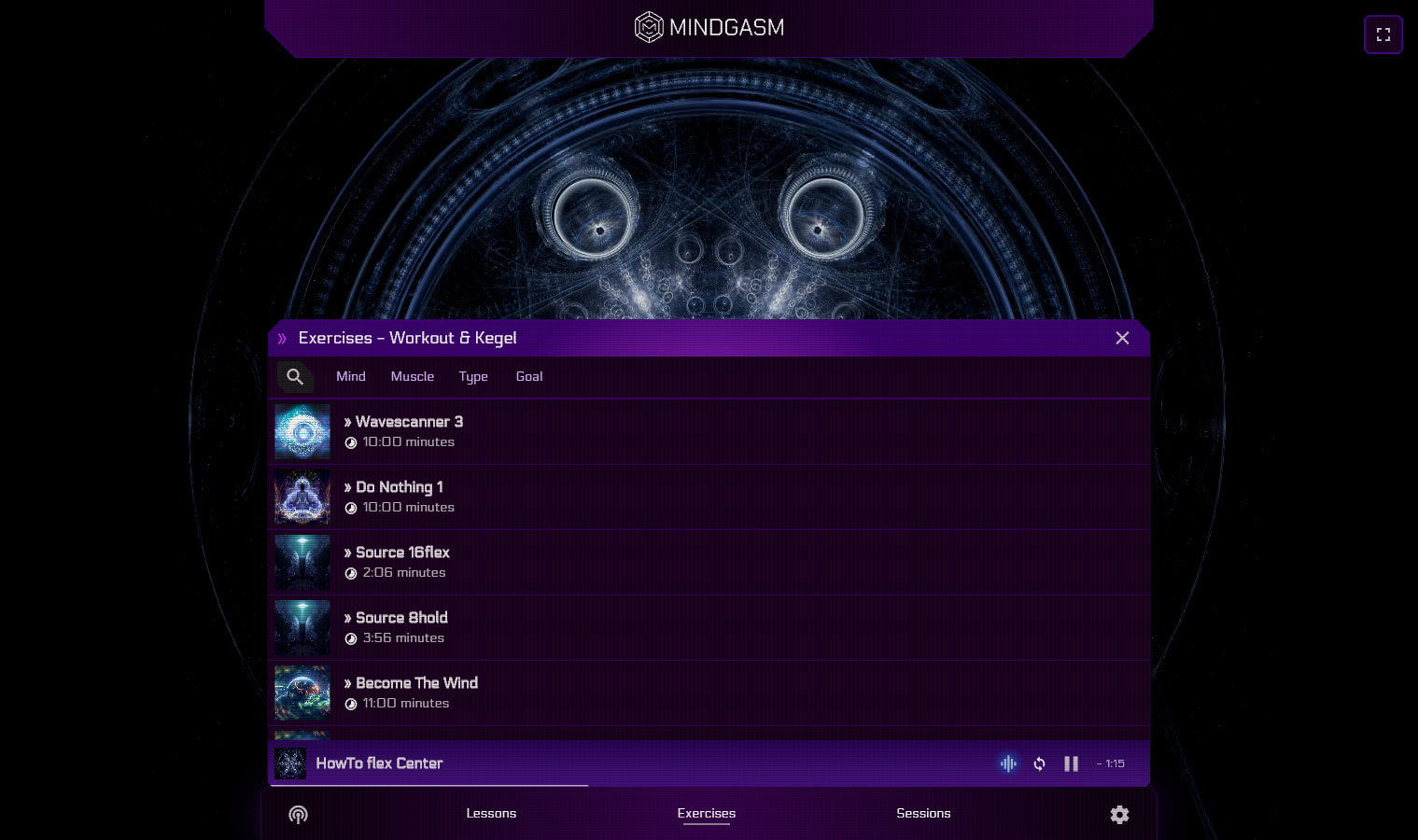This screenshot has height=840, width=1418.
Task: Open the Goal filter dropdown
Action: click(529, 376)
